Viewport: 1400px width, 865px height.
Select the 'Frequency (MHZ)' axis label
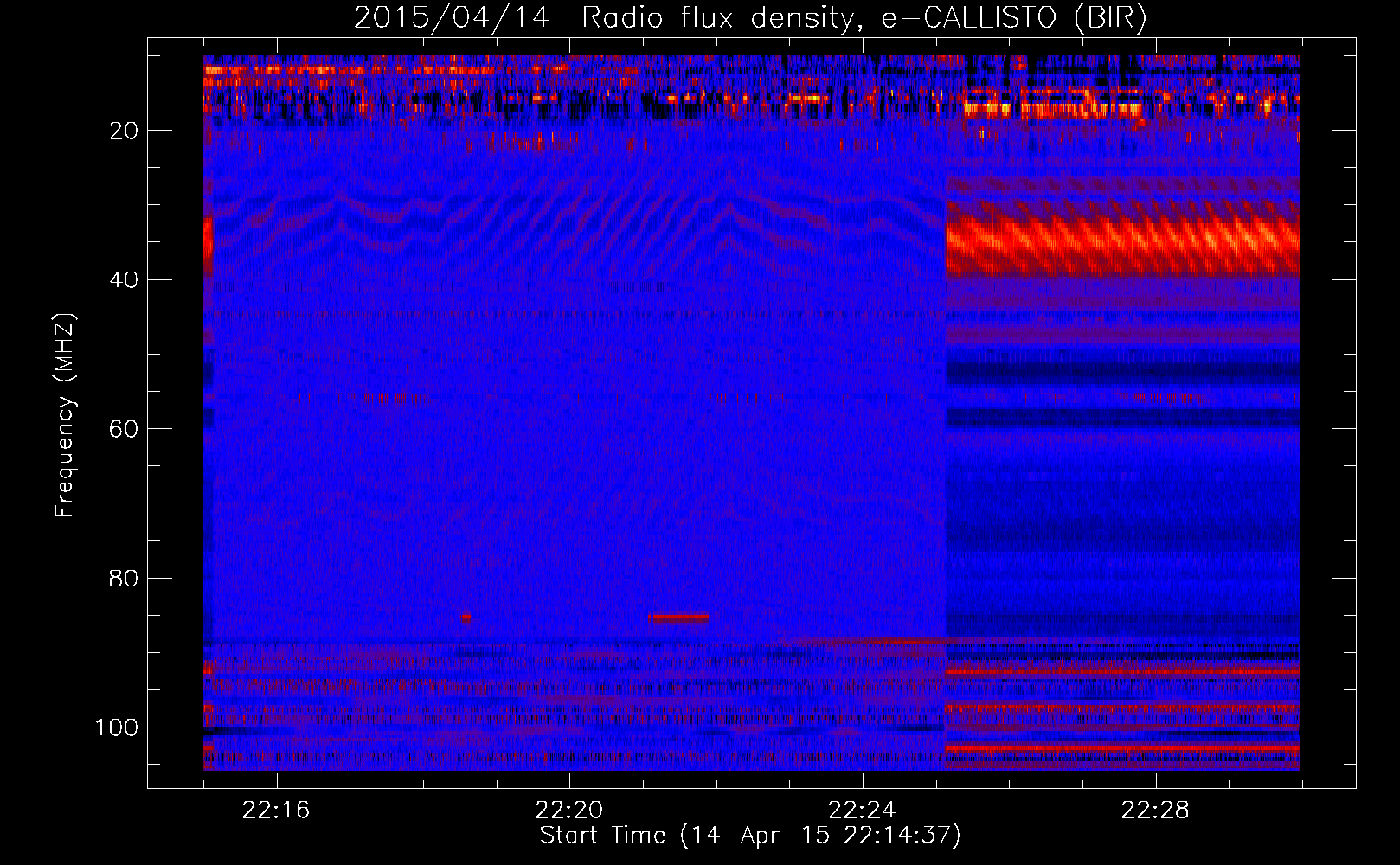tap(65, 415)
